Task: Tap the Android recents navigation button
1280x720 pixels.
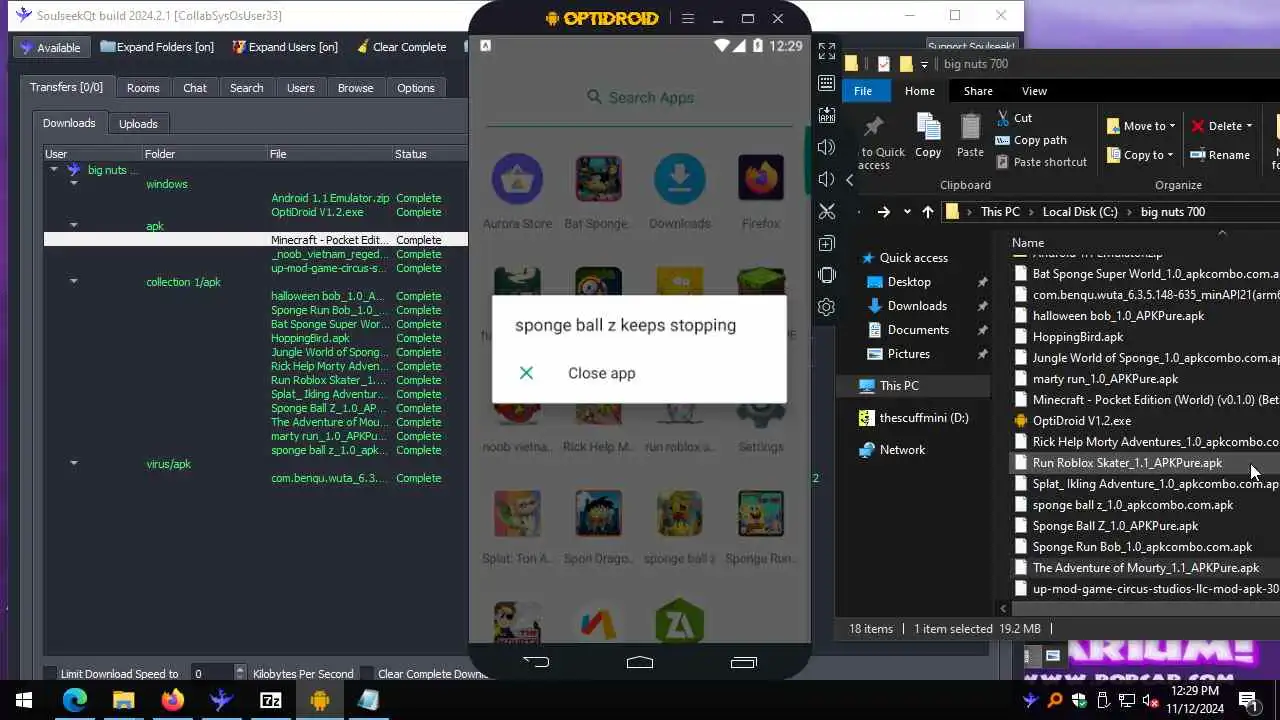Action: 744,662
